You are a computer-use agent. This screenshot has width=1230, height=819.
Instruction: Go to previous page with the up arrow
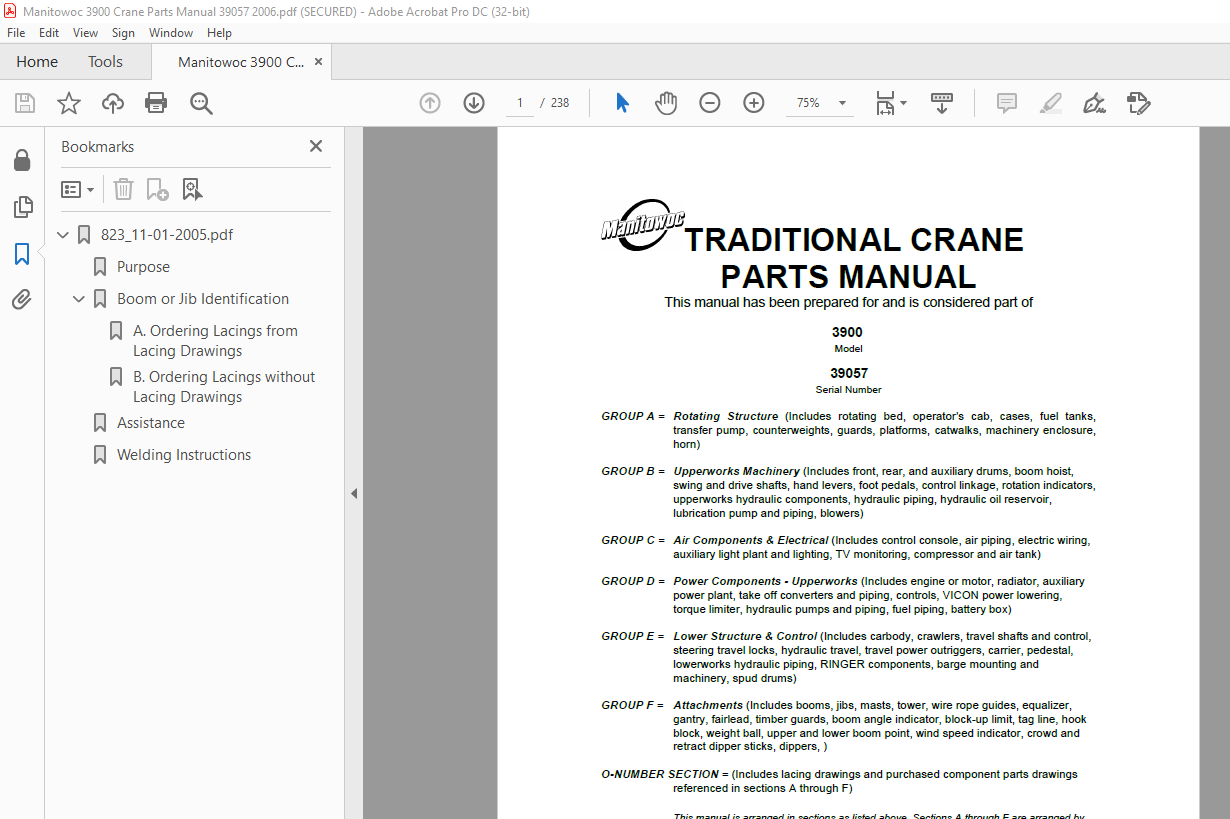click(430, 103)
